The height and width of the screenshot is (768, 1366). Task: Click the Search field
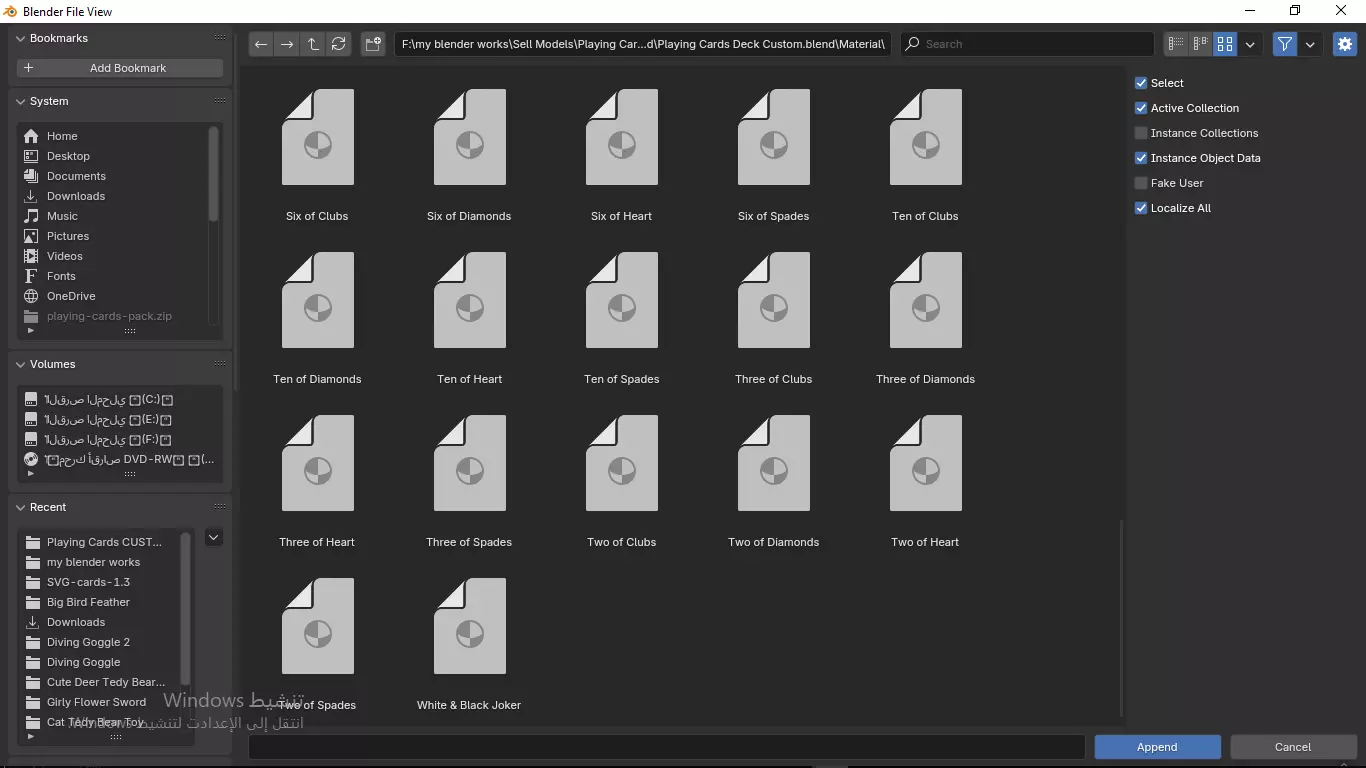pyautogui.click(x=1027, y=44)
